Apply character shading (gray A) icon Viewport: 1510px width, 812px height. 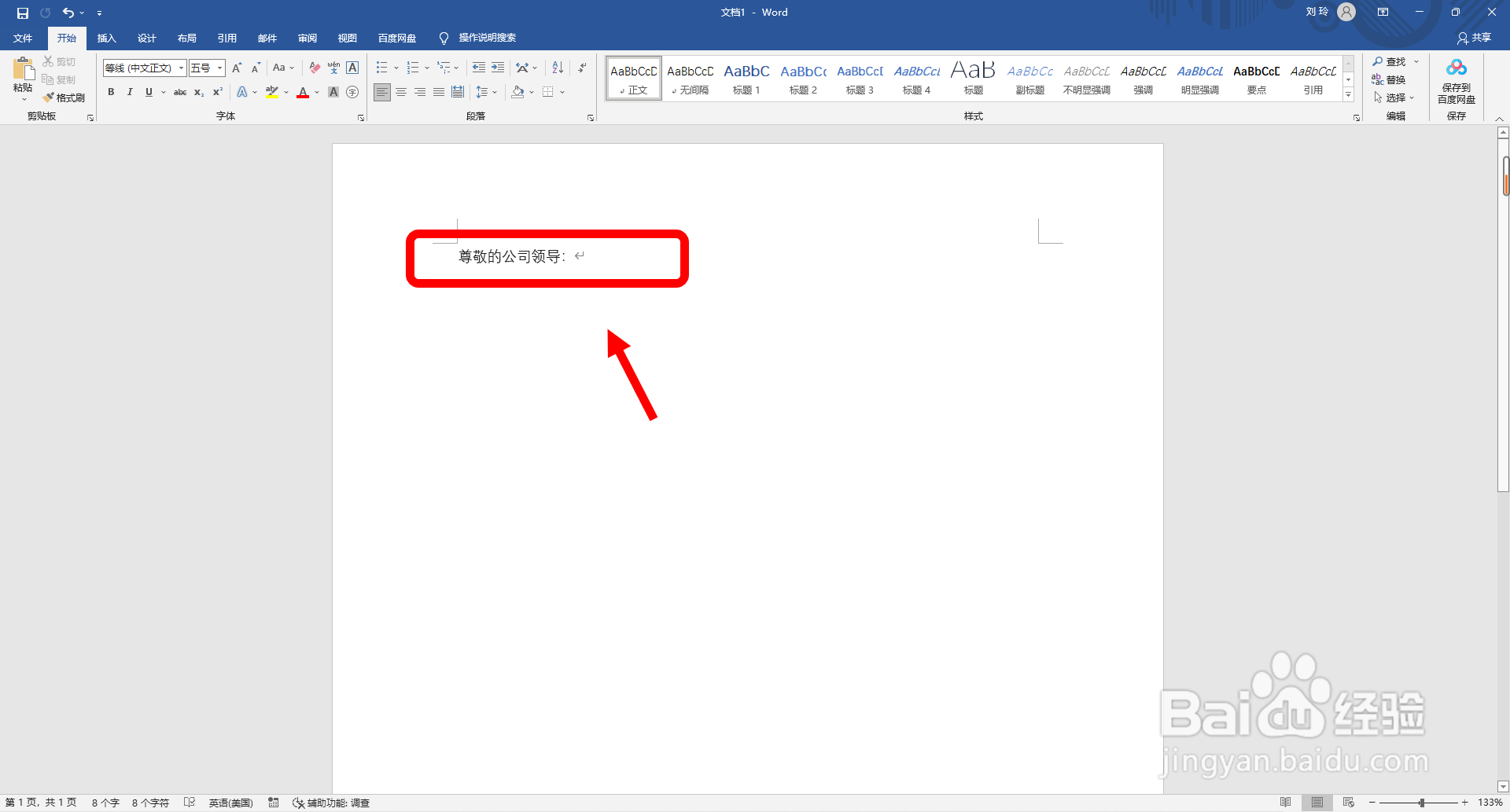333,92
